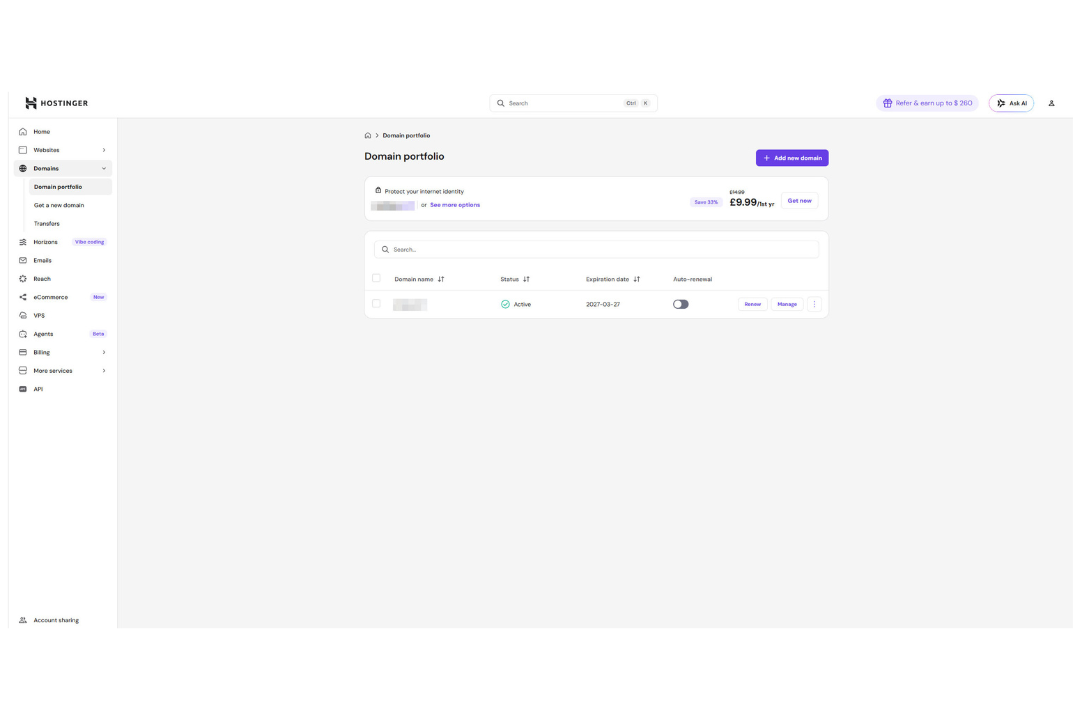Sort by Expiration date arrows icon

[x=636, y=279]
